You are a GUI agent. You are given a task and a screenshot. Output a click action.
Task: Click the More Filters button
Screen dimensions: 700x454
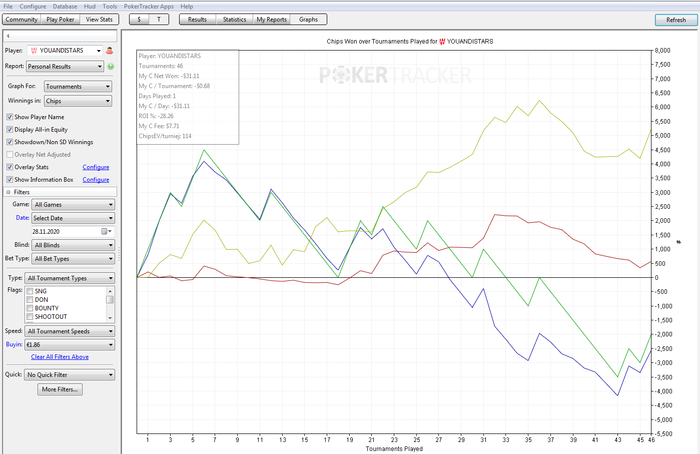pyautogui.click(x=60, y=390)
